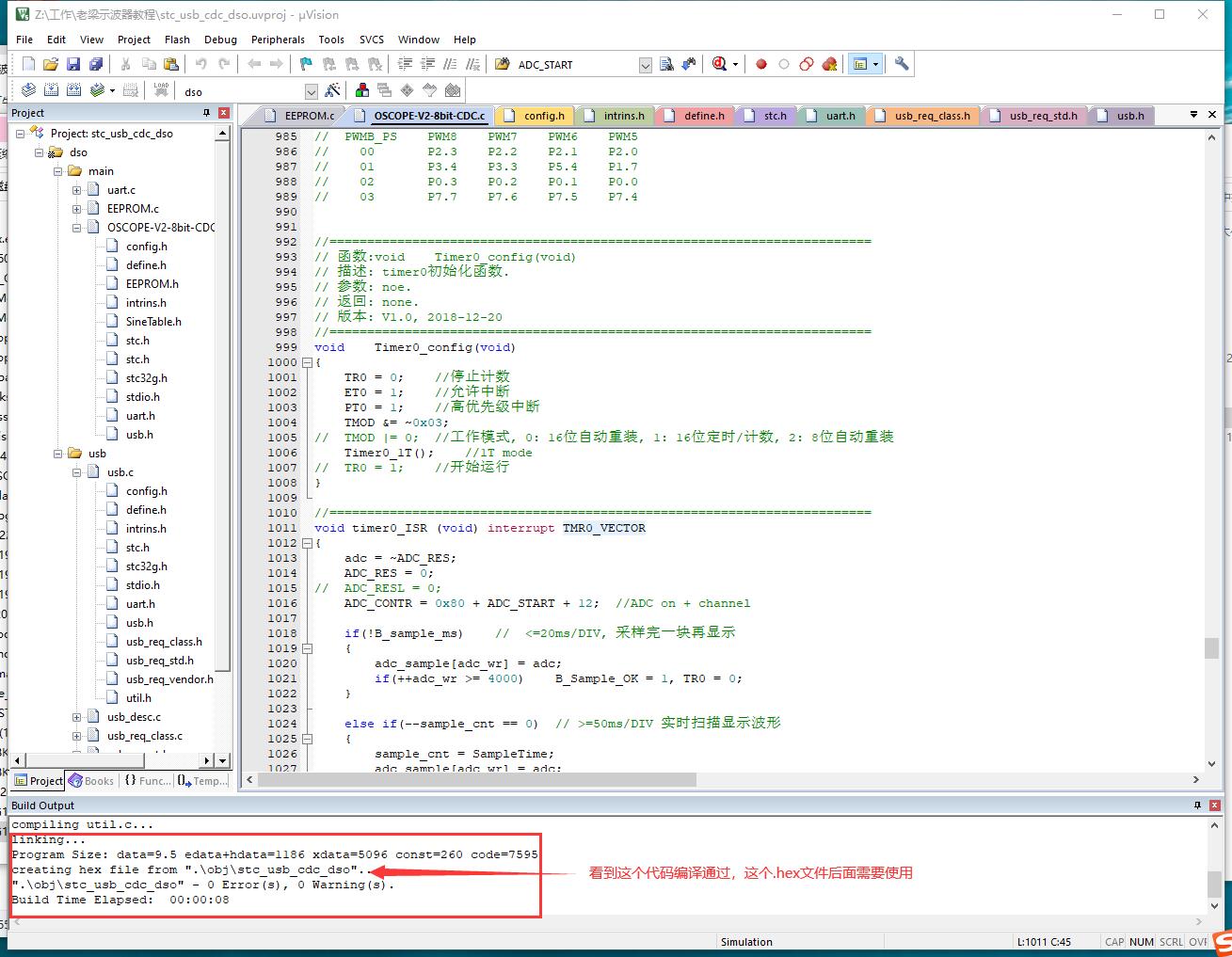The image size is (1232, 957).
Task: Open the Debug menu
Action: click(x=220, y=40)
